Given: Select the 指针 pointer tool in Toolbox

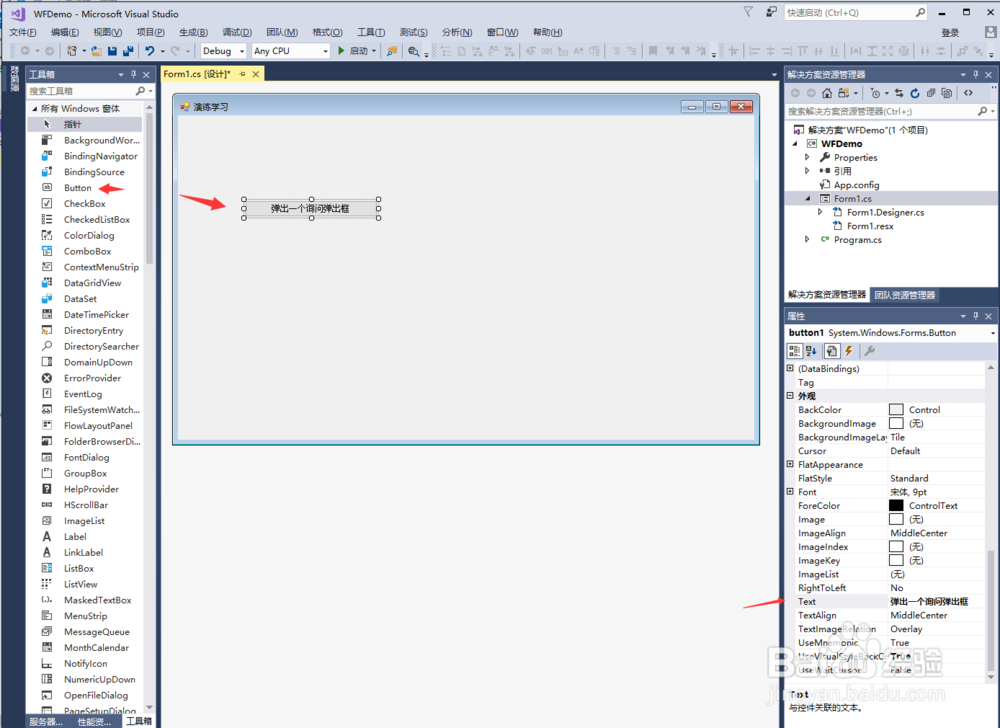Looking at the screenshot, I should click(85, 124).
